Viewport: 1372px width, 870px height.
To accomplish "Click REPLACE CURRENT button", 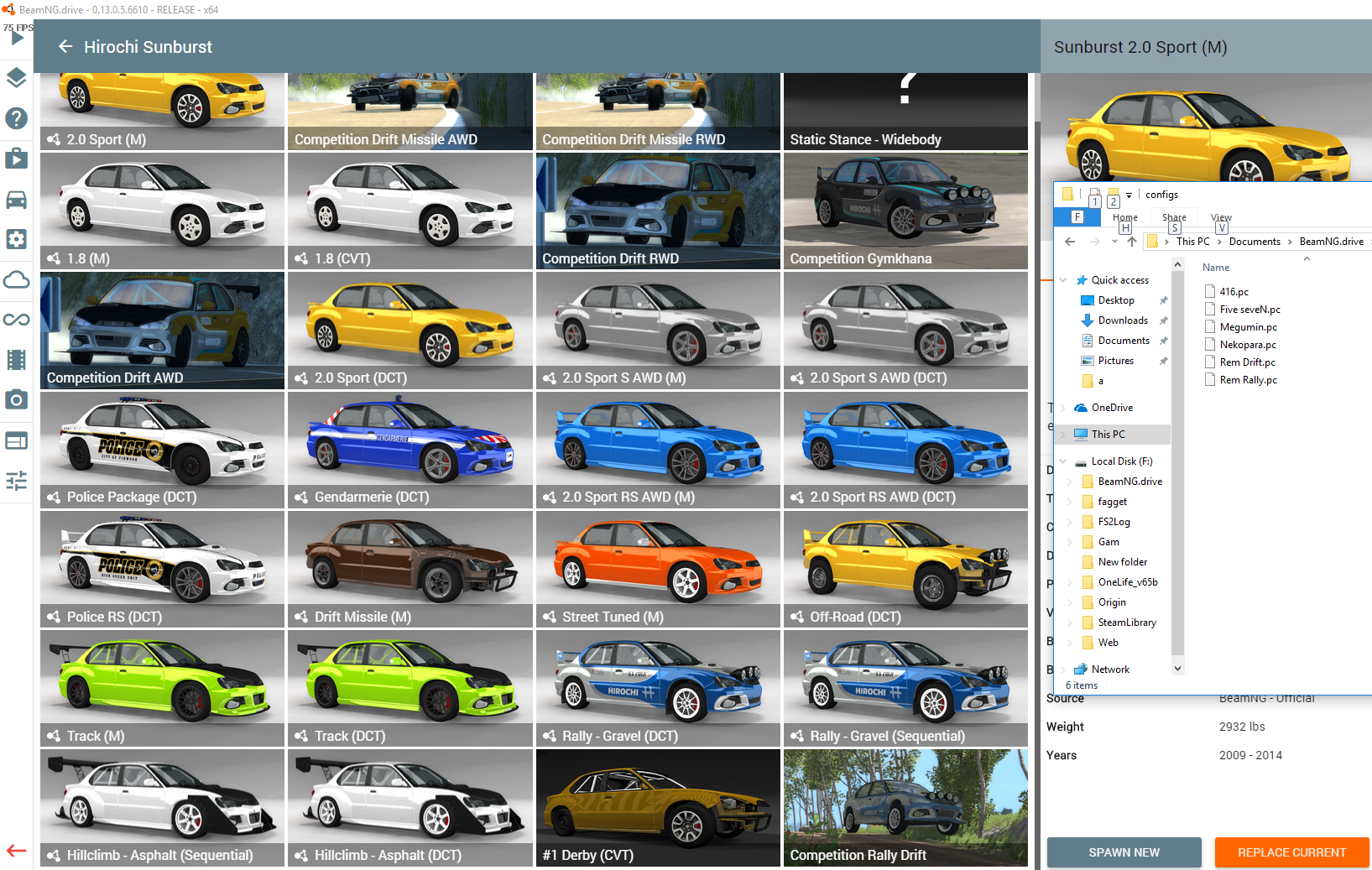I will tap(1291, 852).
